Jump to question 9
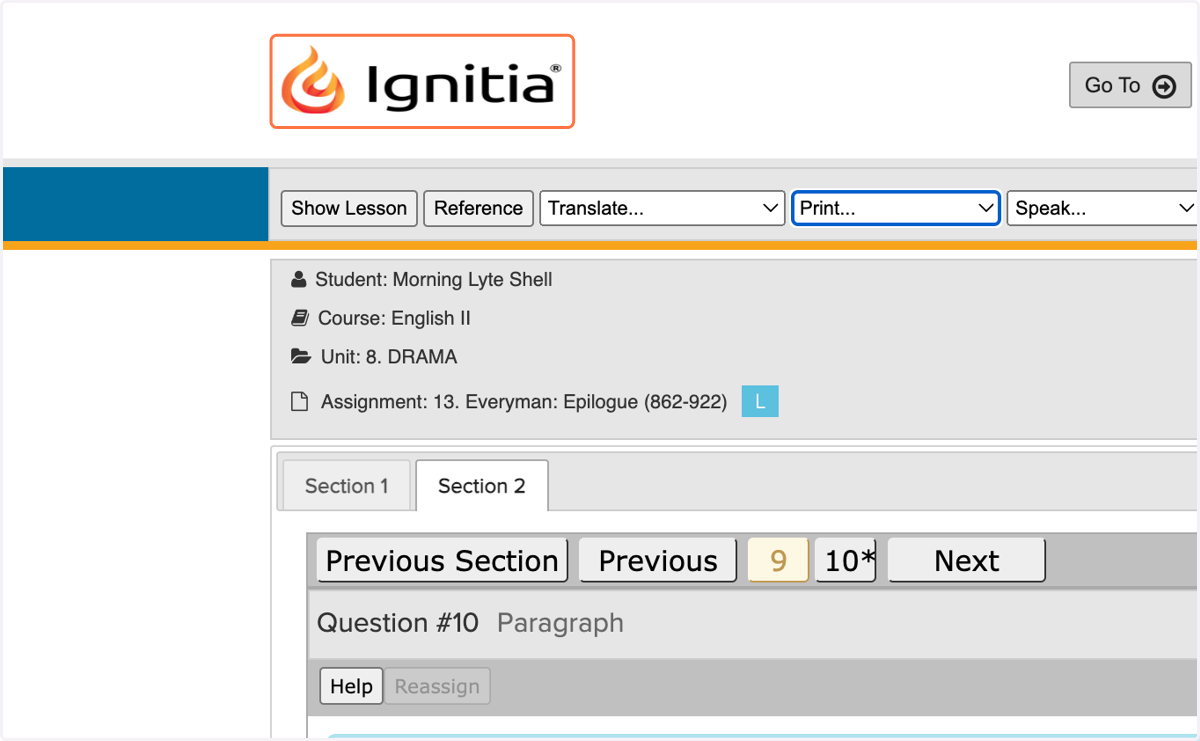The width and height of the screenshot is (1200, 741). click(x=778, y=560)
